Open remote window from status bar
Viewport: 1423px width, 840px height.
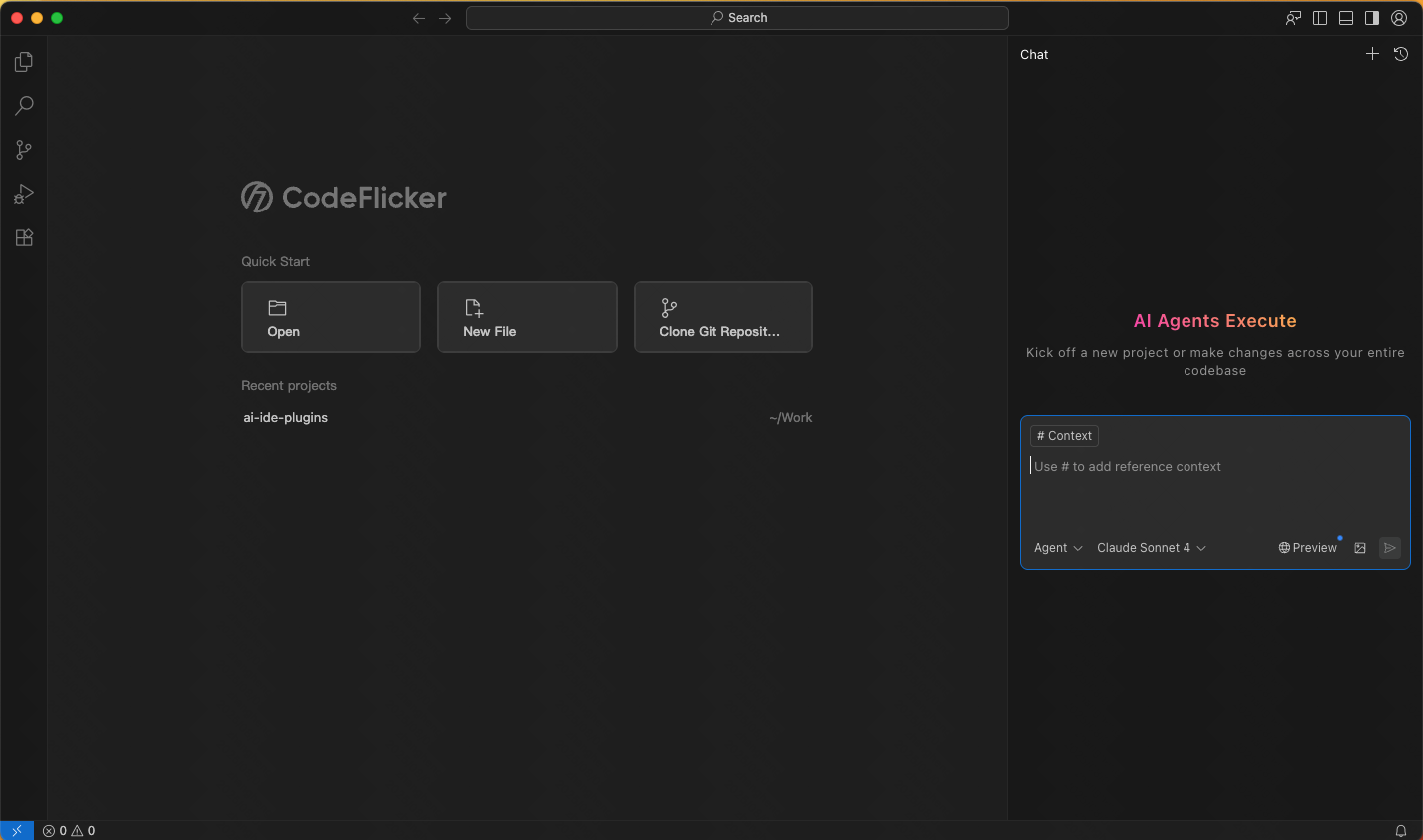point(17,830)
